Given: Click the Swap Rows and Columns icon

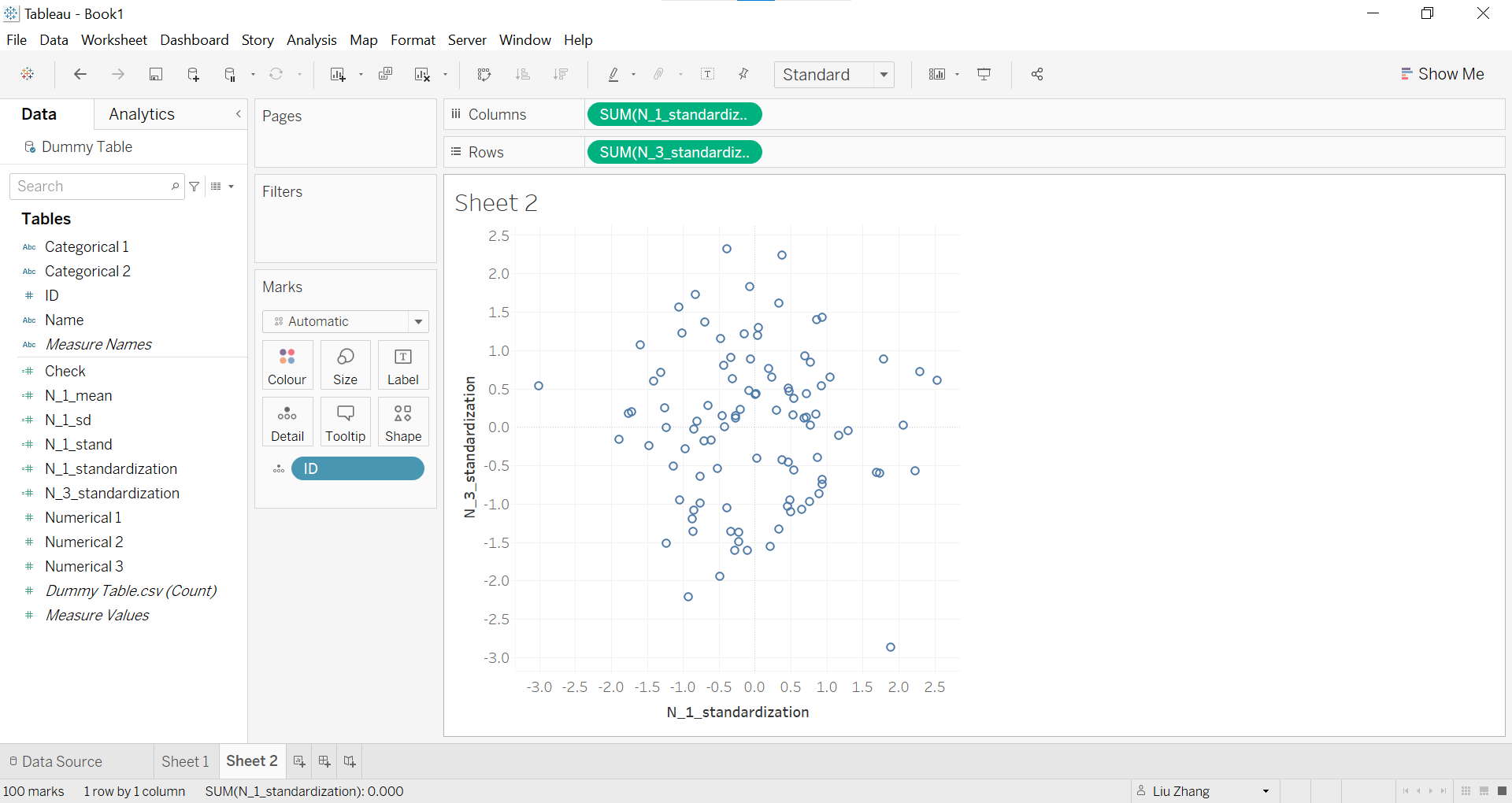Looking at the screenshot, I should pos(484,74).
